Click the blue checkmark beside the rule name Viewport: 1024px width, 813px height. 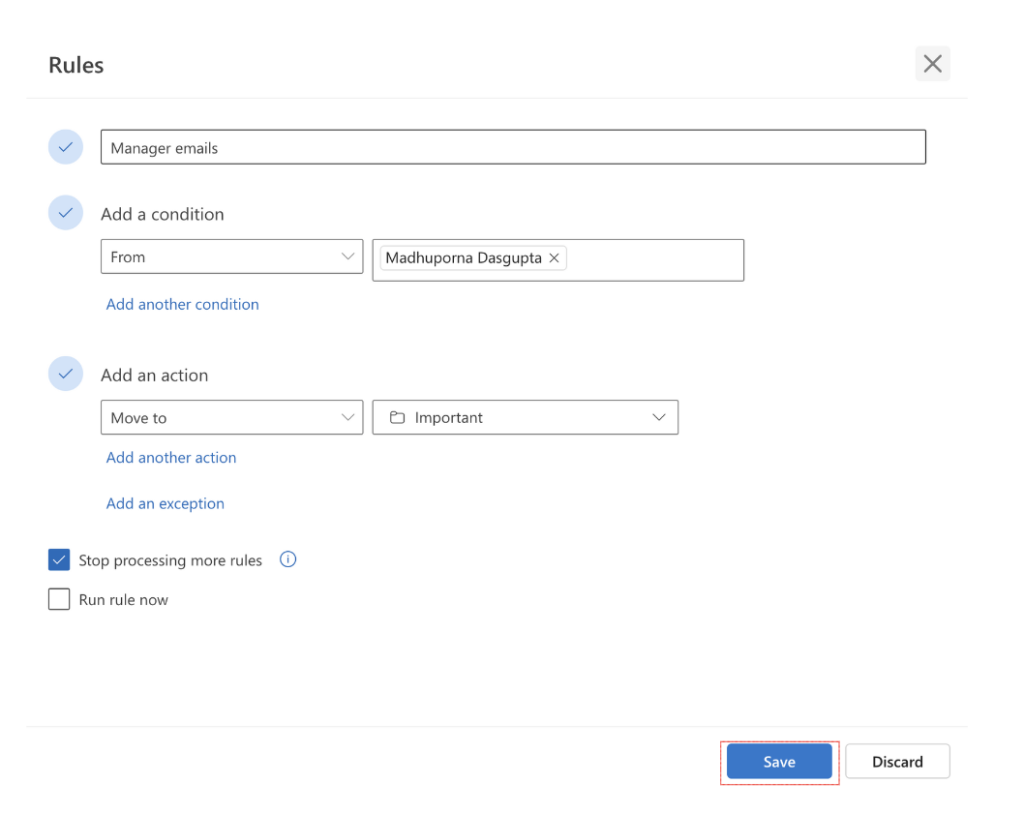tap(65, 146)
